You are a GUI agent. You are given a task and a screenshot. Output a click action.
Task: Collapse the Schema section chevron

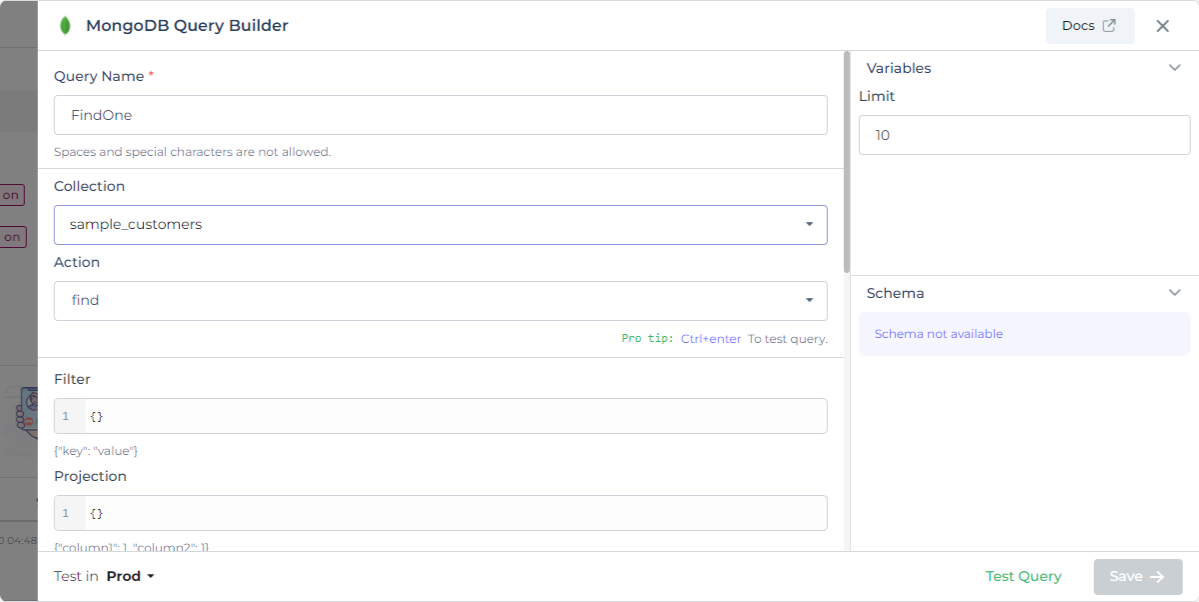pos(1174,293)
